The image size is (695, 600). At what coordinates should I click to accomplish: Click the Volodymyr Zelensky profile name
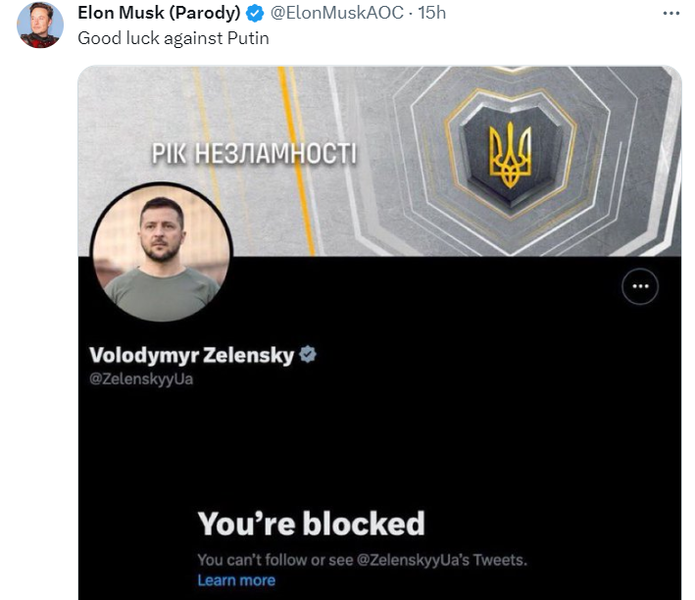[x=191, y=355]
